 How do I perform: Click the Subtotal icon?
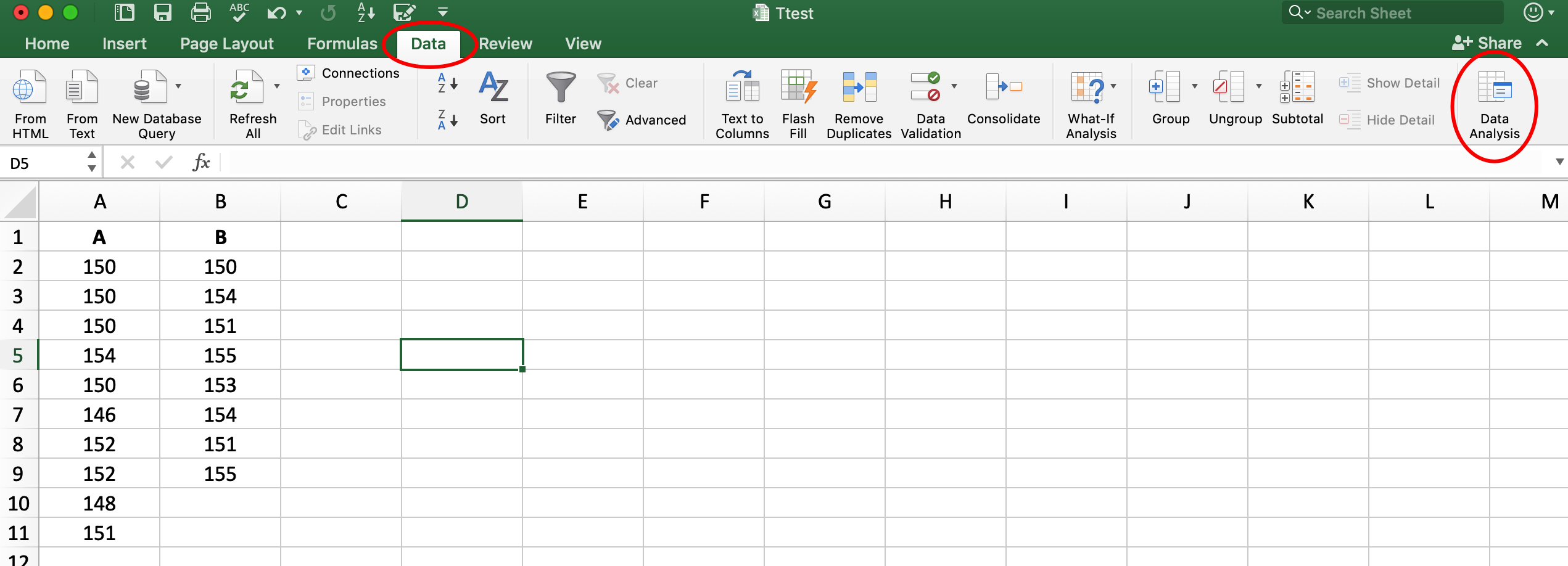[1297, 88]
